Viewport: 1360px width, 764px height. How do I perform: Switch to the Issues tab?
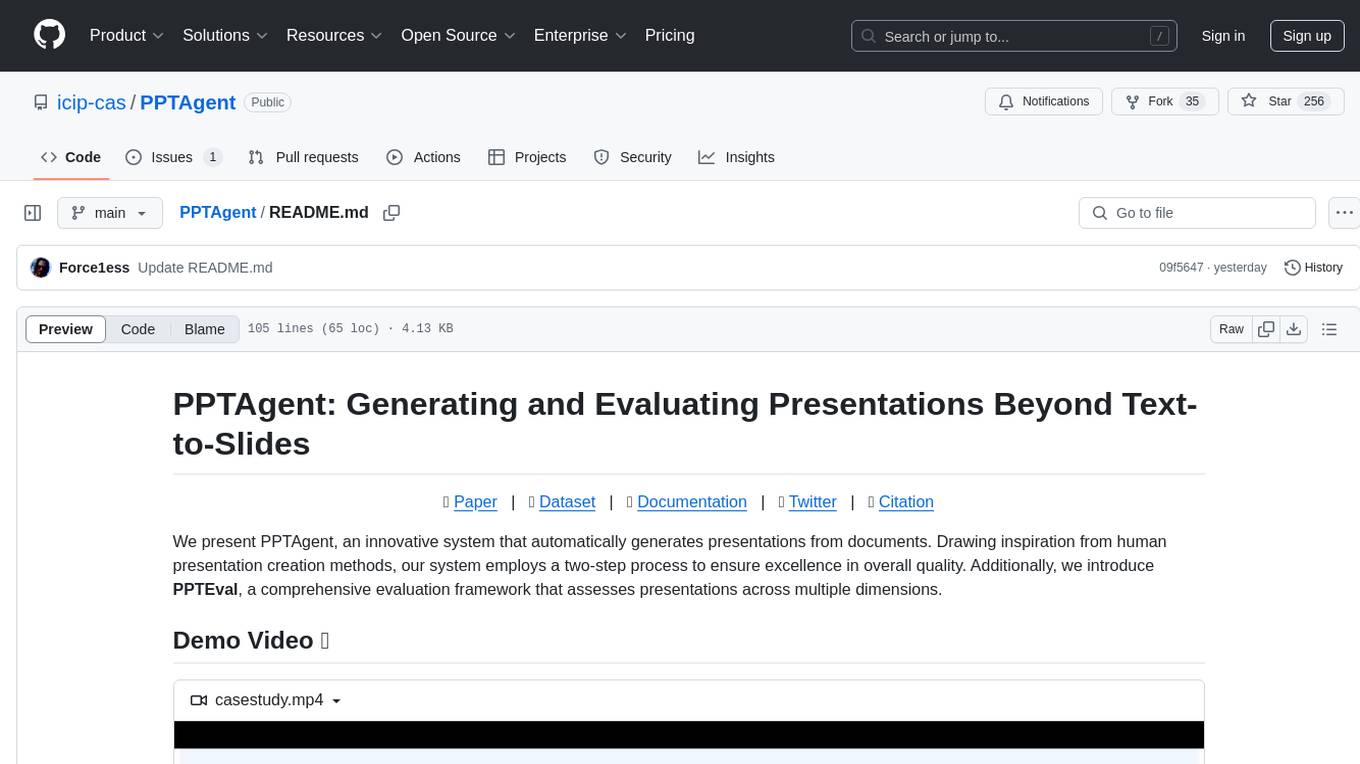(173, 157)
